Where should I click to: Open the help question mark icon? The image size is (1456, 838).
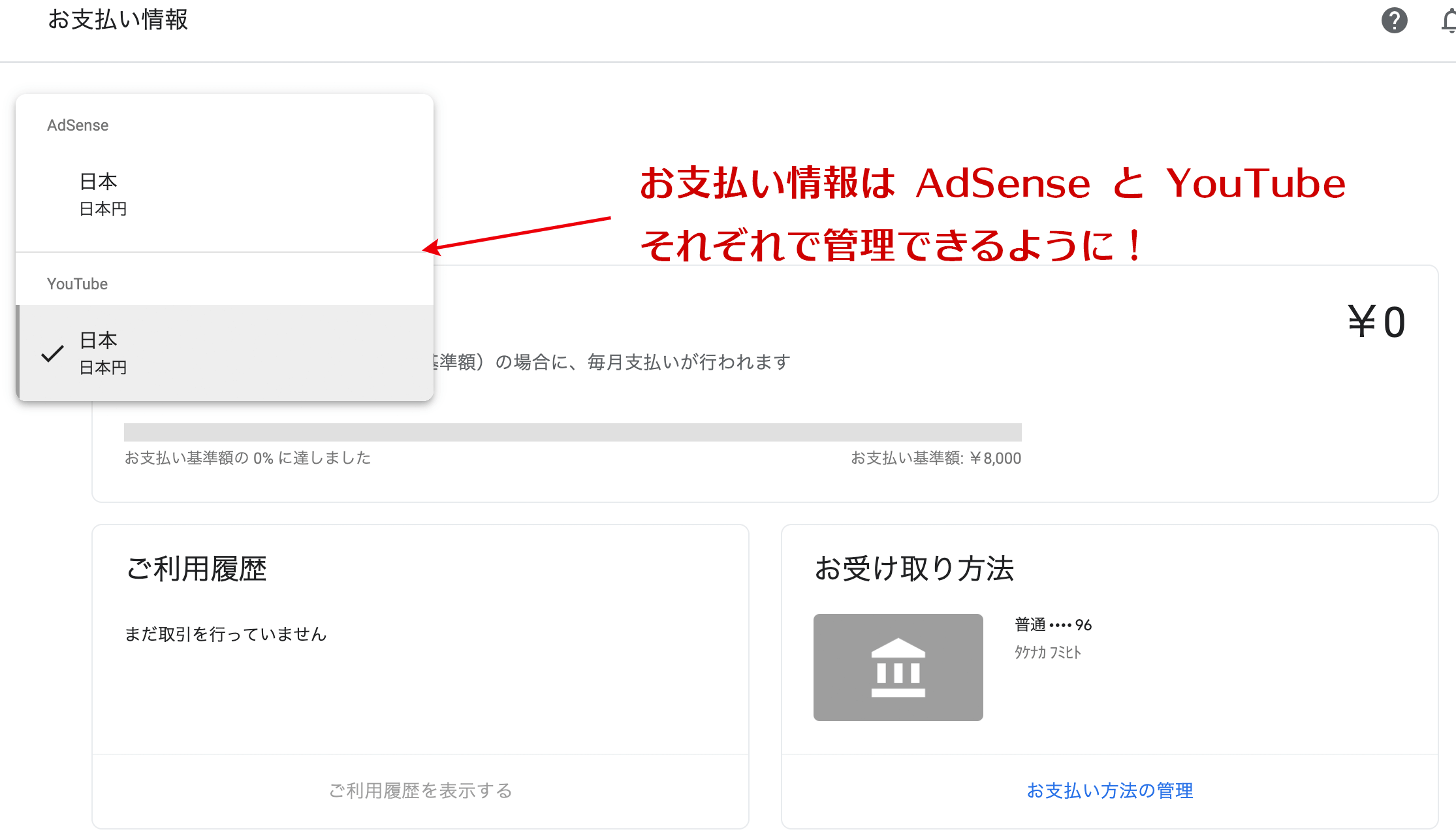[x=1394, y=20]
